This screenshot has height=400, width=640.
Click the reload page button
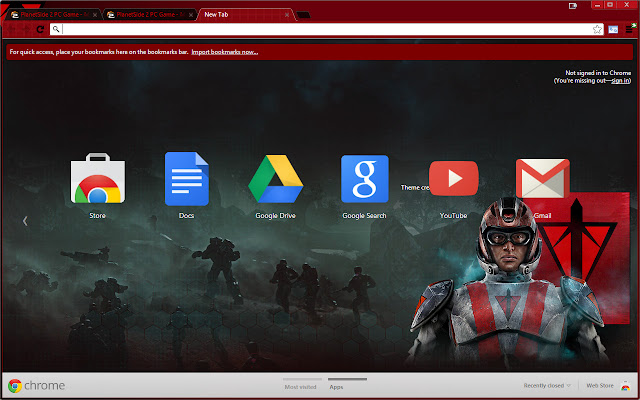40,29
